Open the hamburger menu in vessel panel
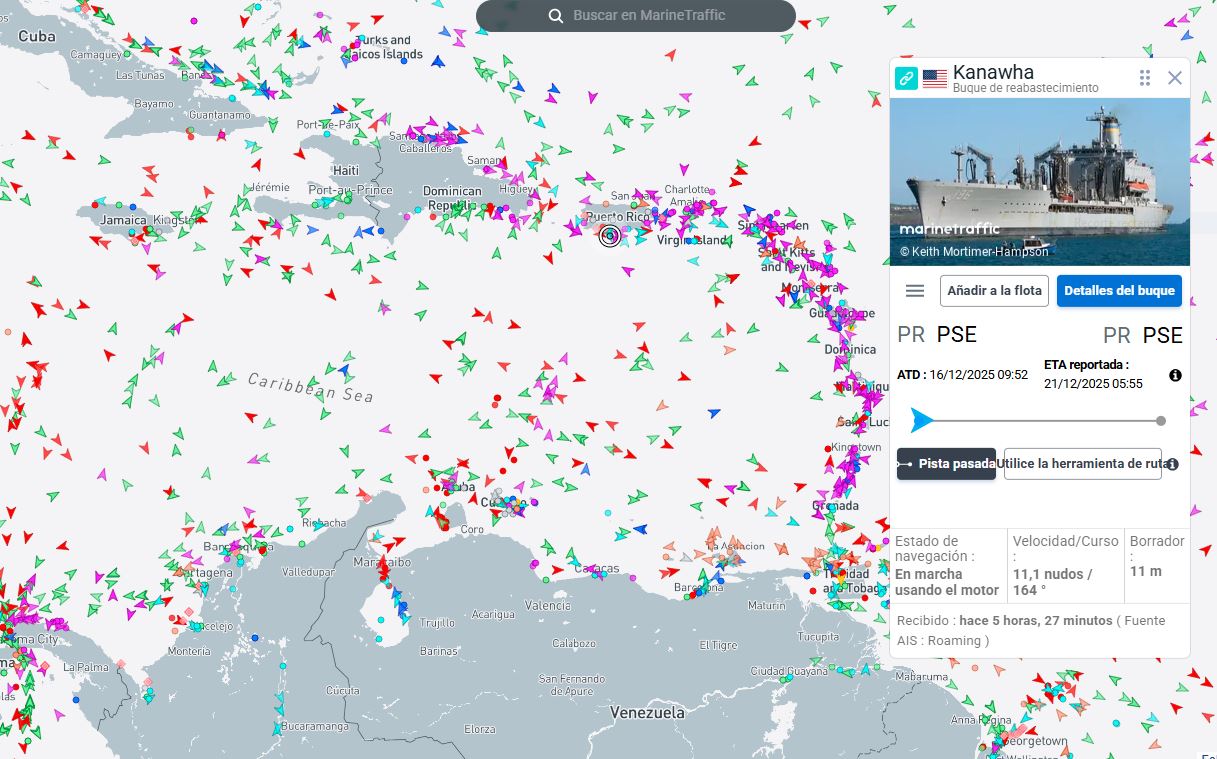This screenshot has width=1217, height=759. 914,291
